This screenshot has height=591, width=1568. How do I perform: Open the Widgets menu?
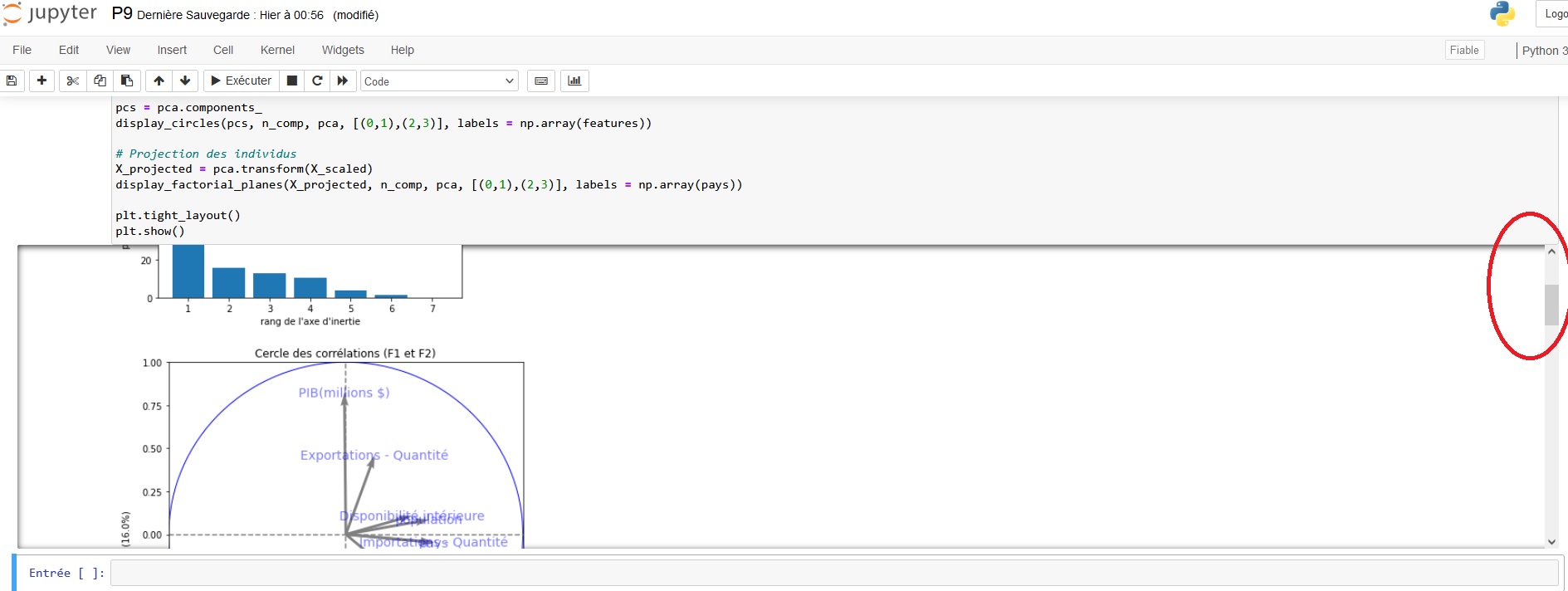[x=343, y=50]
